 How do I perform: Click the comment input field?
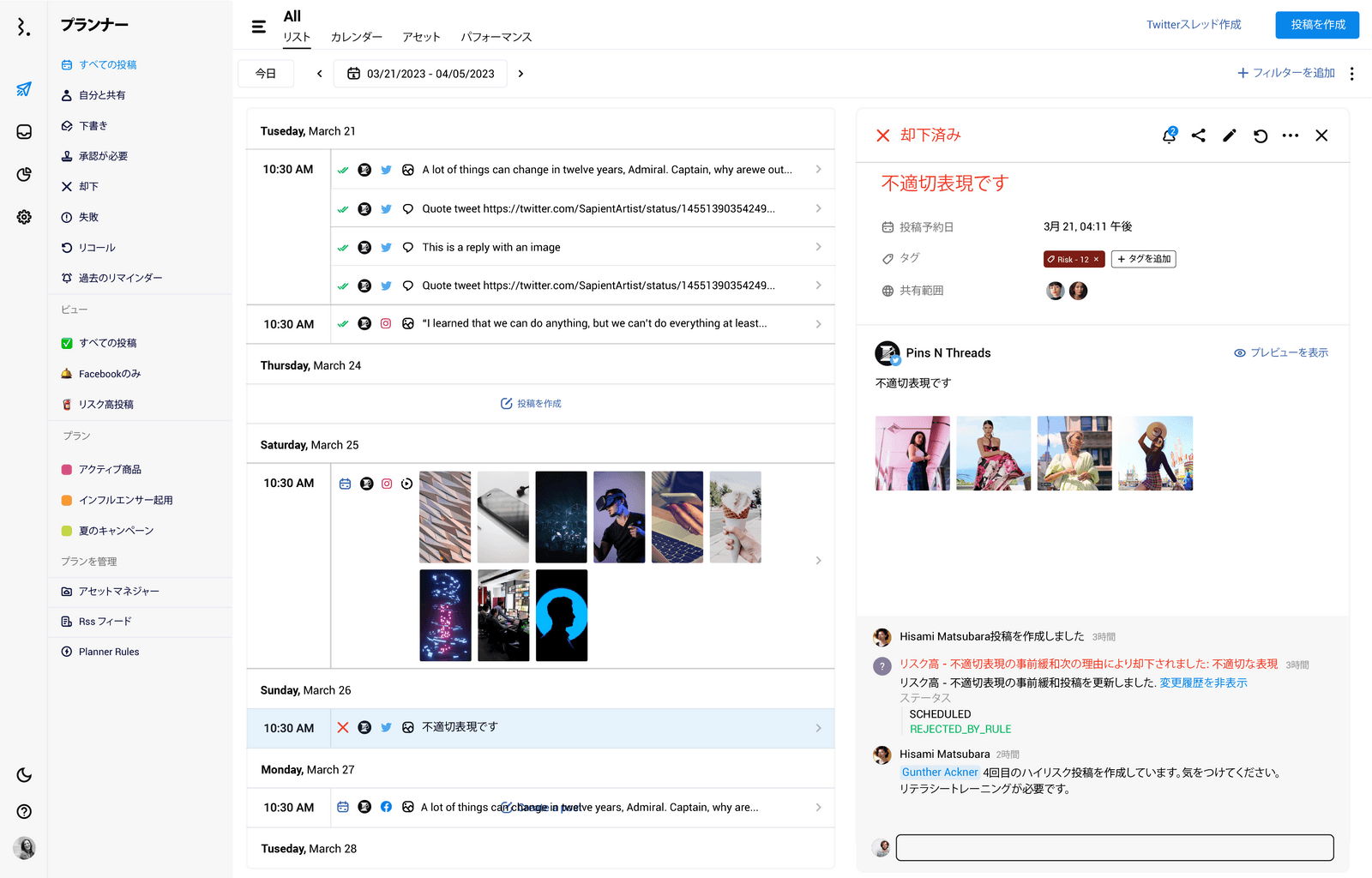point(1114,847)
